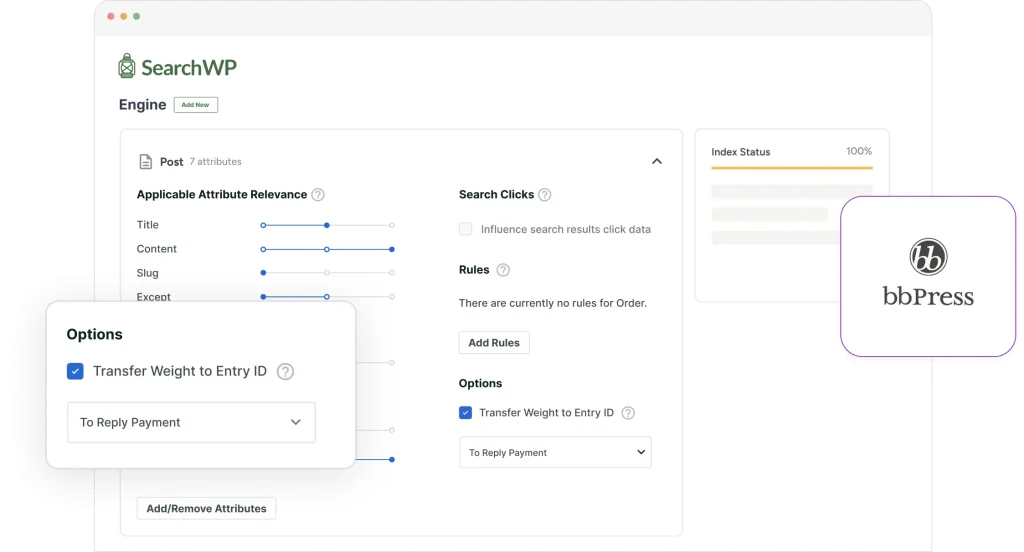Click the Title relevance slider handle
1024x552 pixels.
tap(327, 225)
